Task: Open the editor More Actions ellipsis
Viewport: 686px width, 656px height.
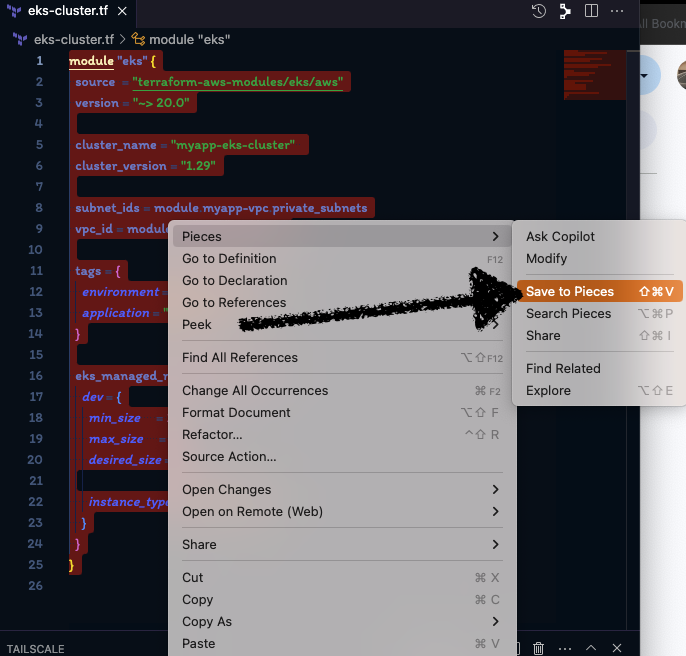Action: 617,11
